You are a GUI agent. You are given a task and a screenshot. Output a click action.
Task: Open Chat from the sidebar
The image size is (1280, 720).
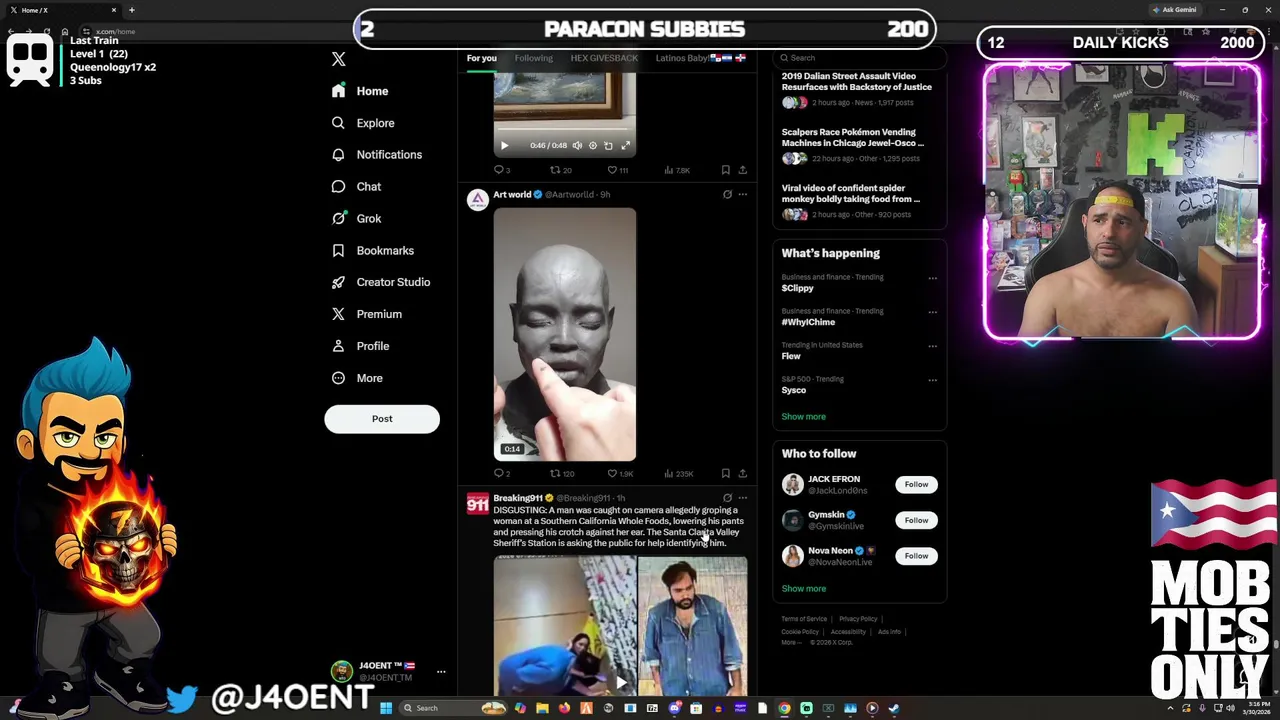tap(356, 187)
